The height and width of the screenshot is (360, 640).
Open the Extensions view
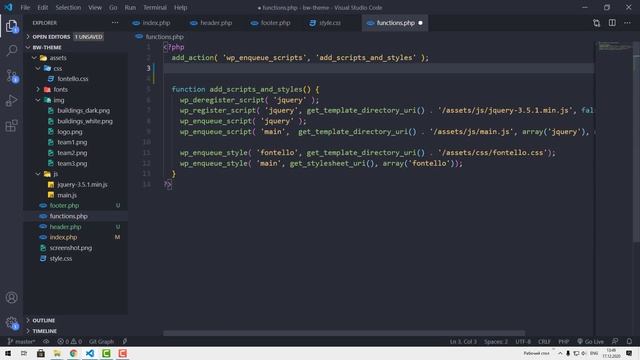(12, 125)
